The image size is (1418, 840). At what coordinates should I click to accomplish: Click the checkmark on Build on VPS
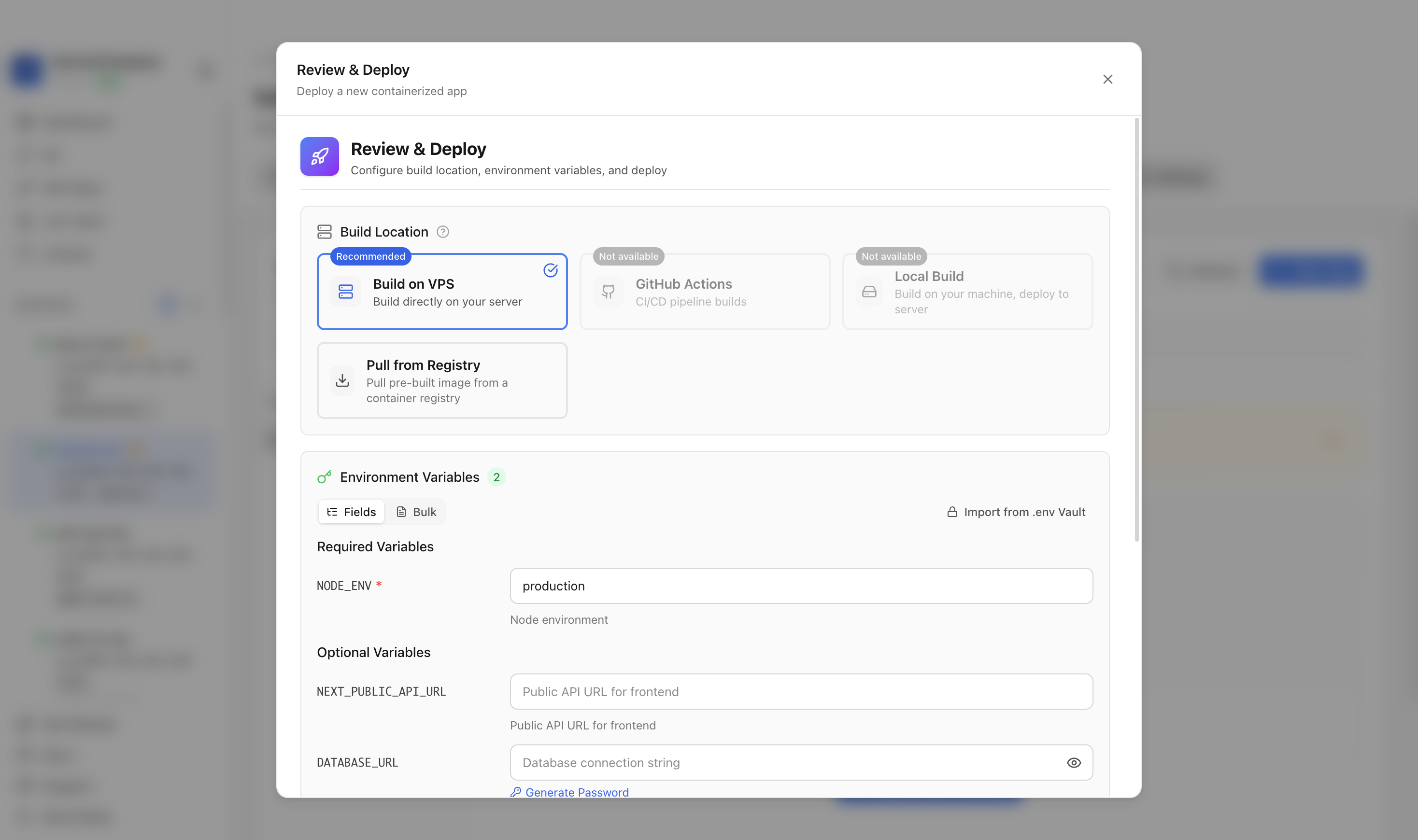coord(551,270)
